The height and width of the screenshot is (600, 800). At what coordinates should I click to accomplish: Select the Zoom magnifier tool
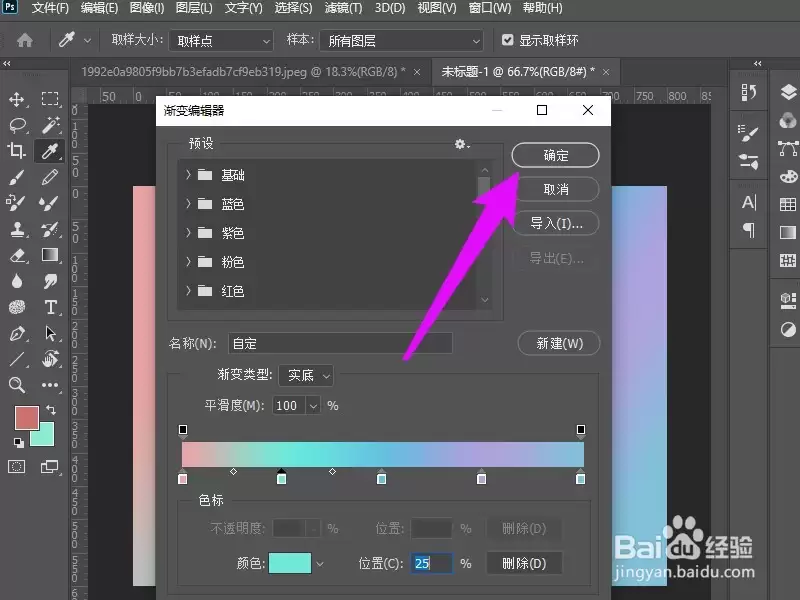17,385
